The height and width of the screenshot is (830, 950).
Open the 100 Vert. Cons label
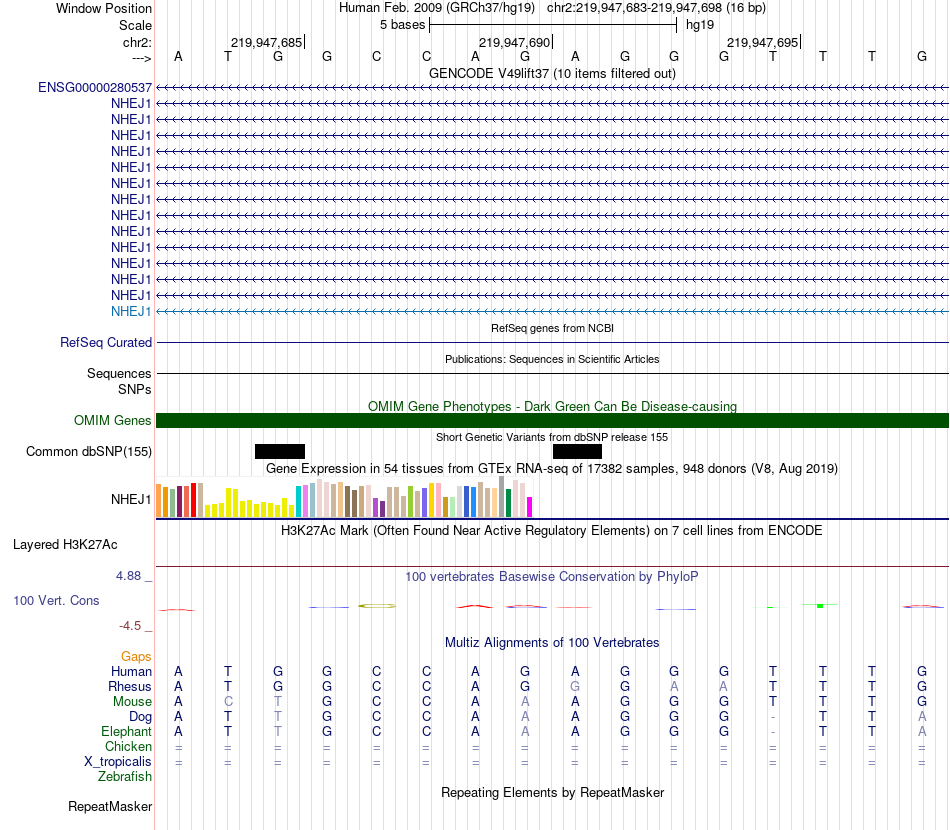pyautogui.click(x=56, y=600)
